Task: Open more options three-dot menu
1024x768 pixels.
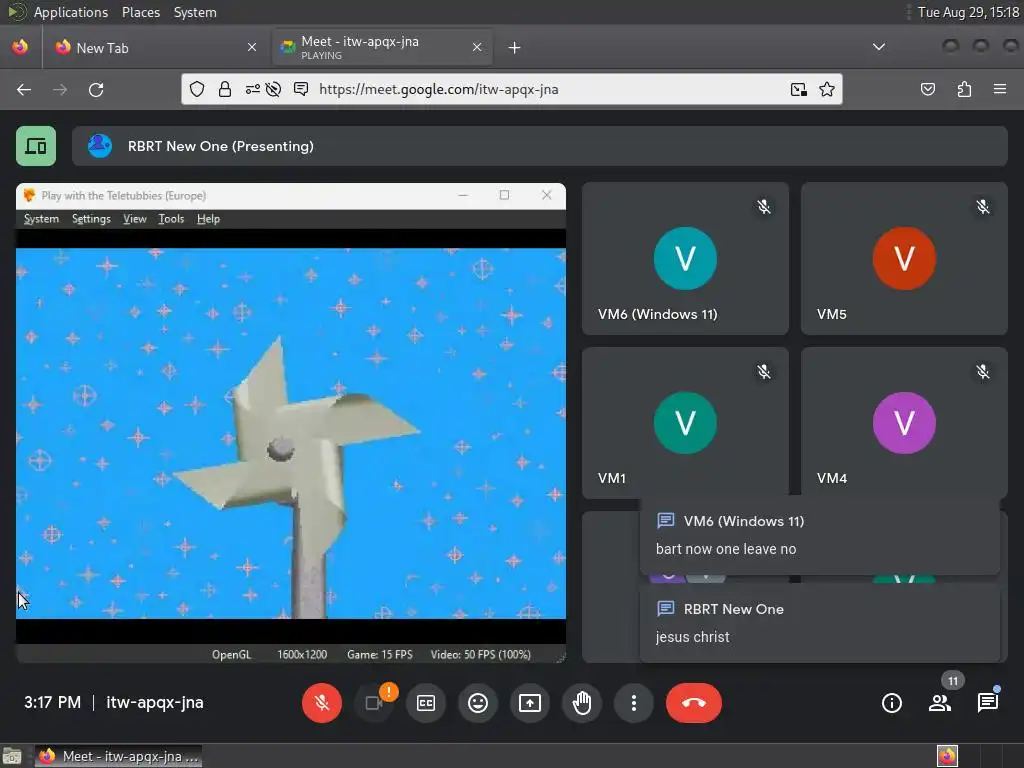Action: 633,703
